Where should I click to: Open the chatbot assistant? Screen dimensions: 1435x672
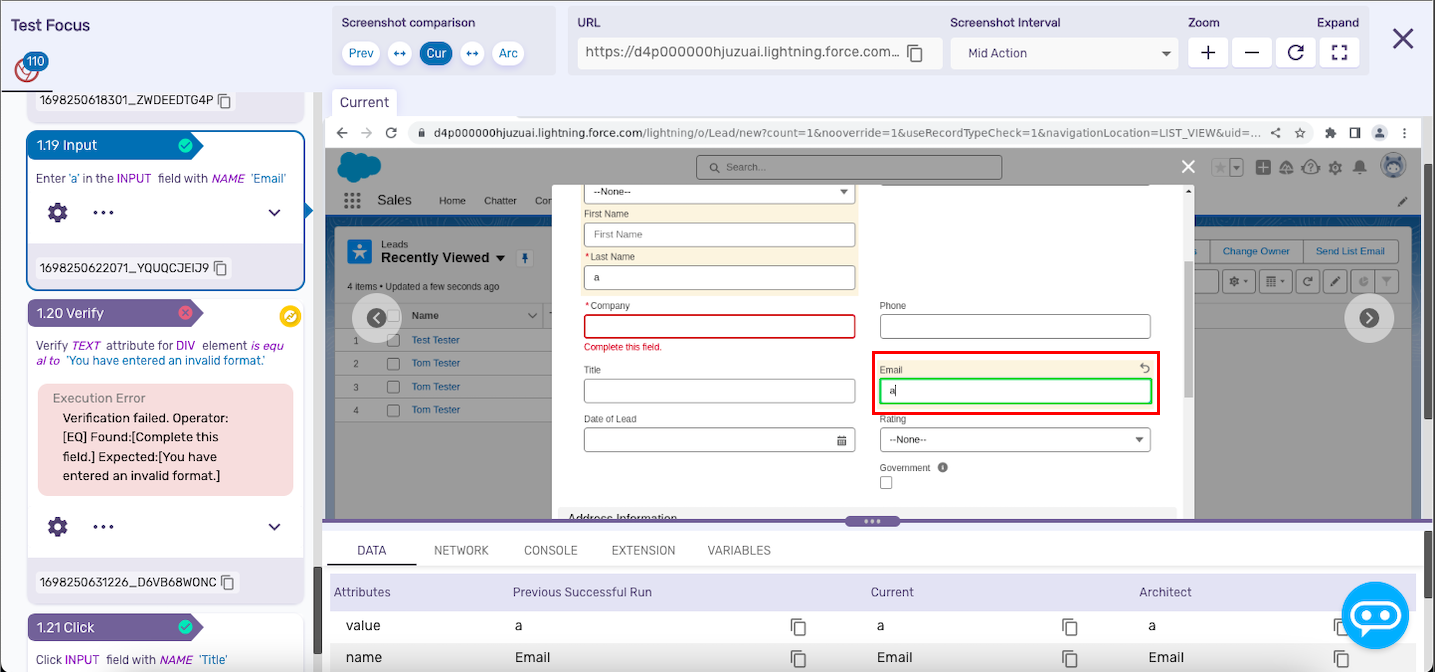[x=1375, y=615]
